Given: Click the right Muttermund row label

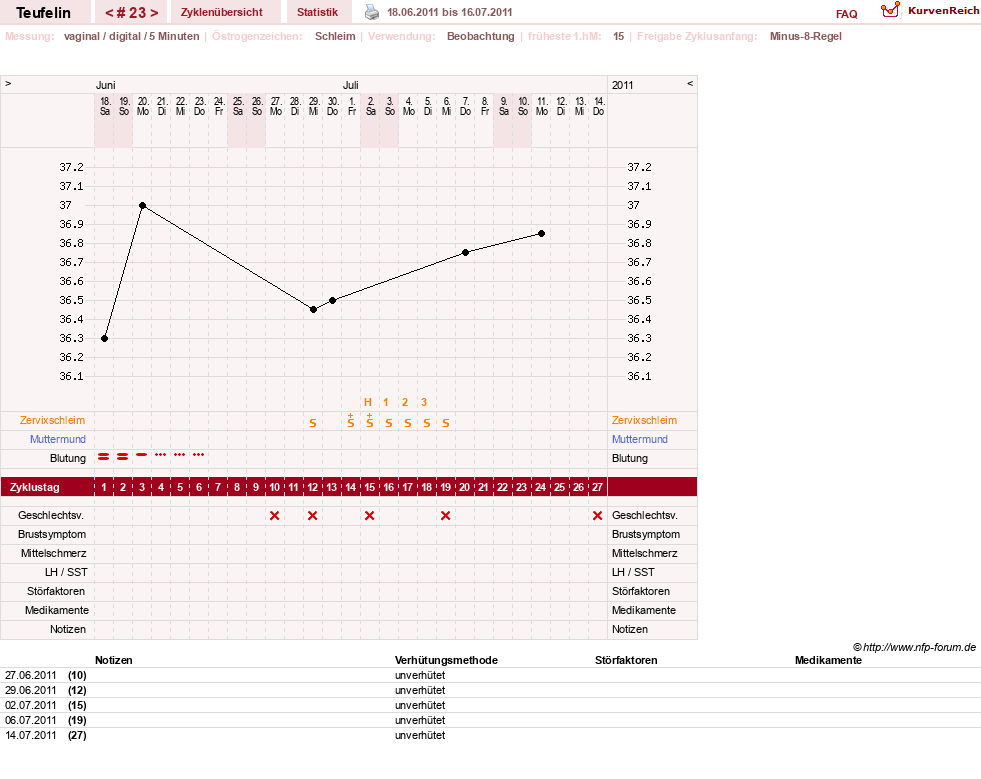Looking at the screenshot, I should click(x=639, y=439).
